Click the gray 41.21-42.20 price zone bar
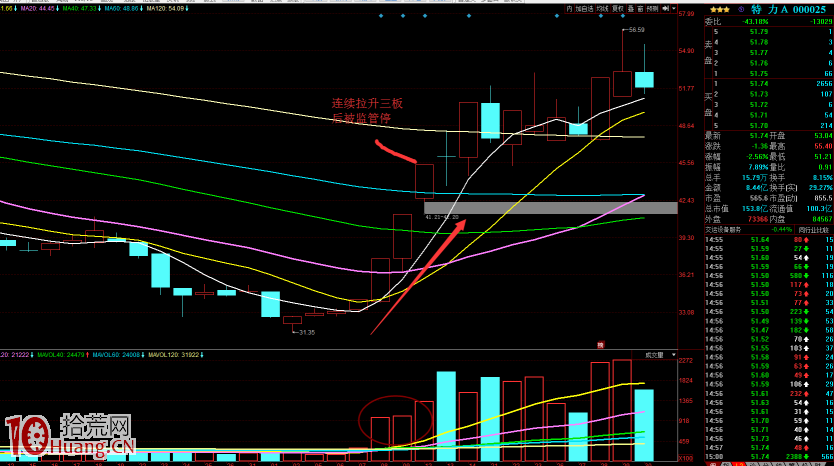 coord(551,207)
